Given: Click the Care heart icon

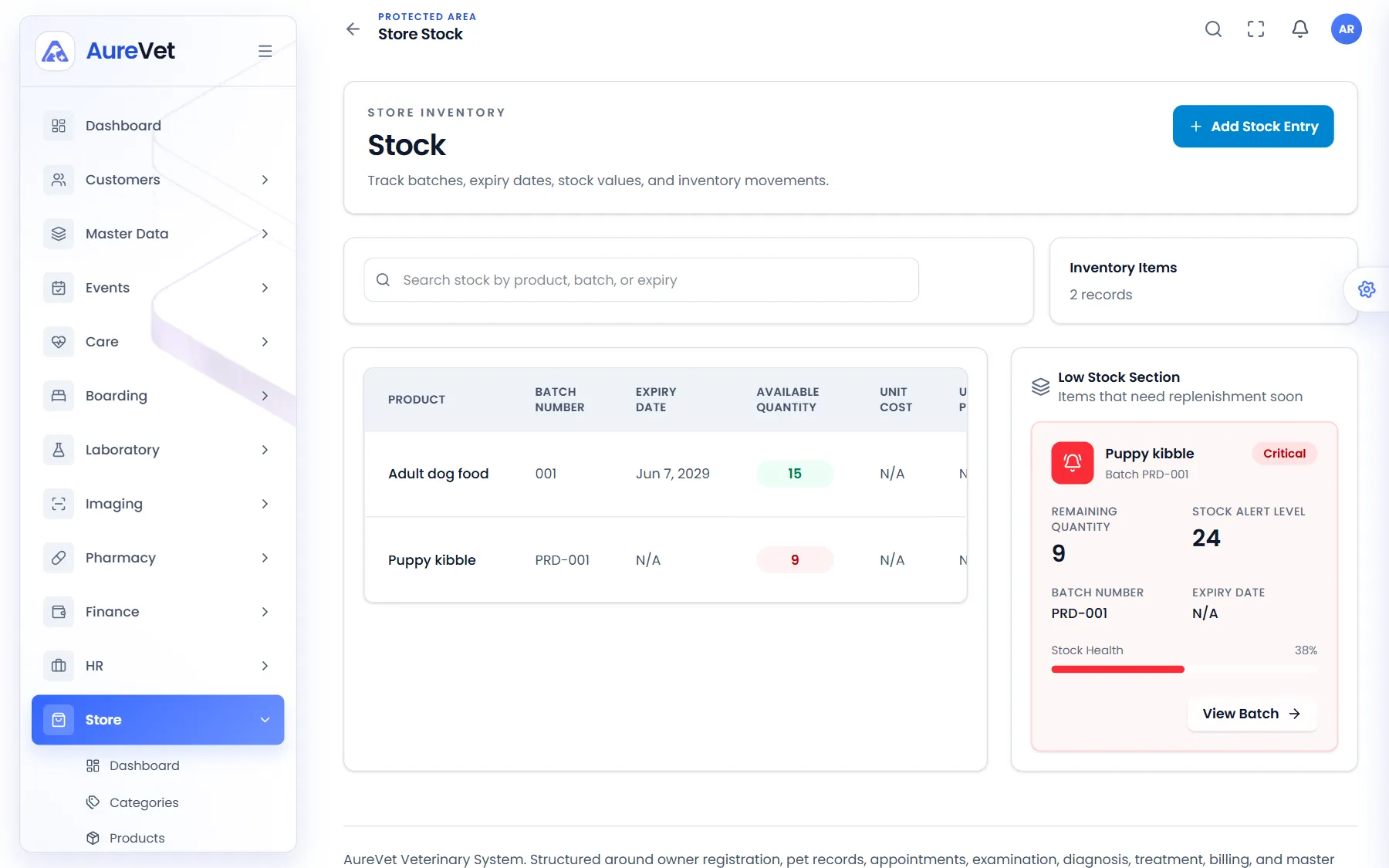Looking at the screenshot, I should (59, 342).
